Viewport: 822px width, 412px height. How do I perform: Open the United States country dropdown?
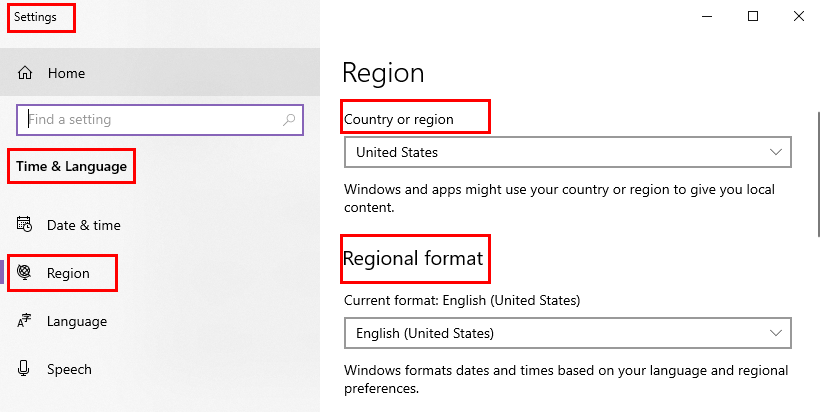pos(568,153)
